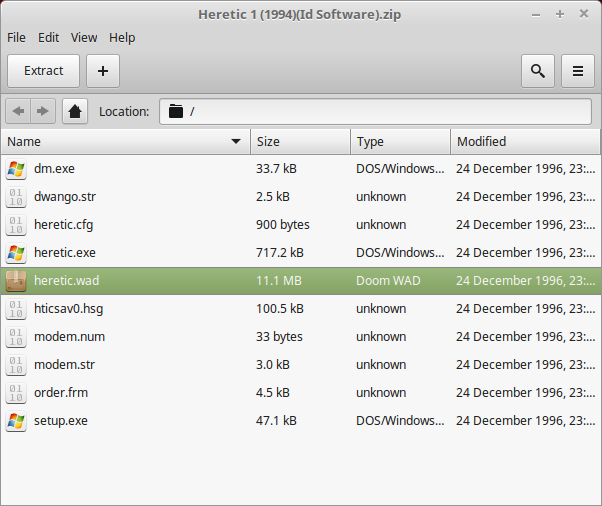Screen dimensions: 602x506
Task: Click the 11.1 MB size cell
Action: point(279,281)
